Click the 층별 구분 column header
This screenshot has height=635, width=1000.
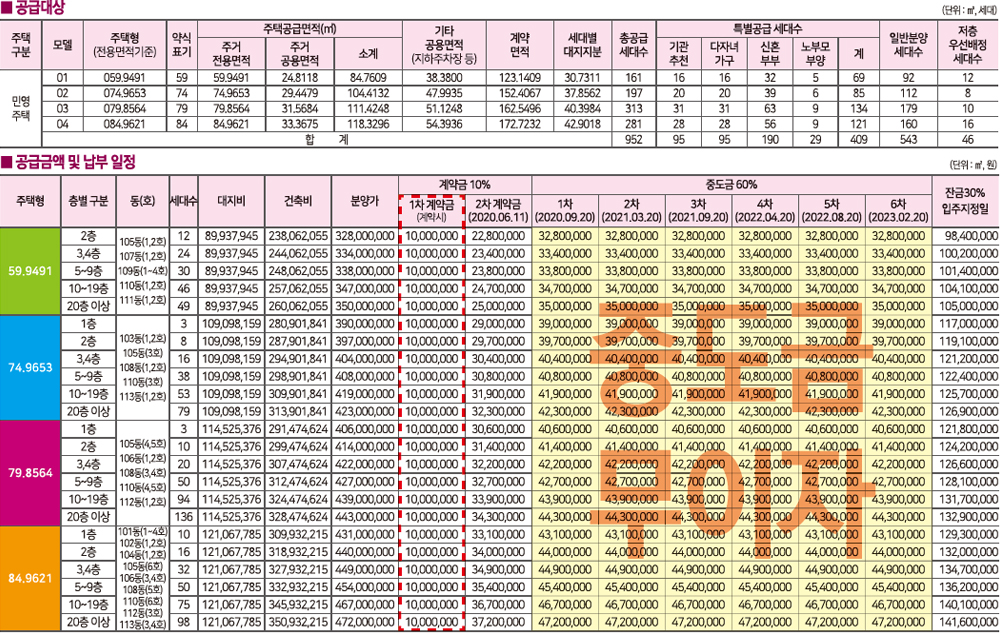click(x=89, y=201)
